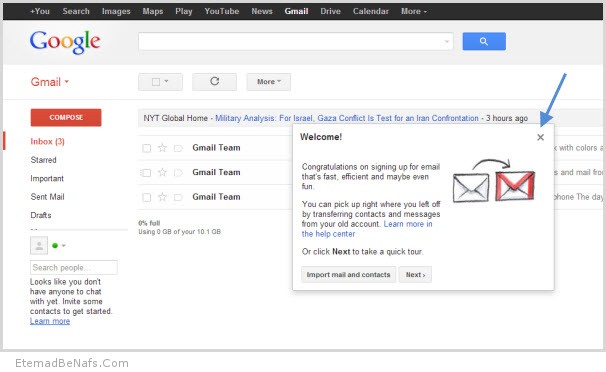Click the Search people input field
The image size is (606, 372).
(73, 267)
